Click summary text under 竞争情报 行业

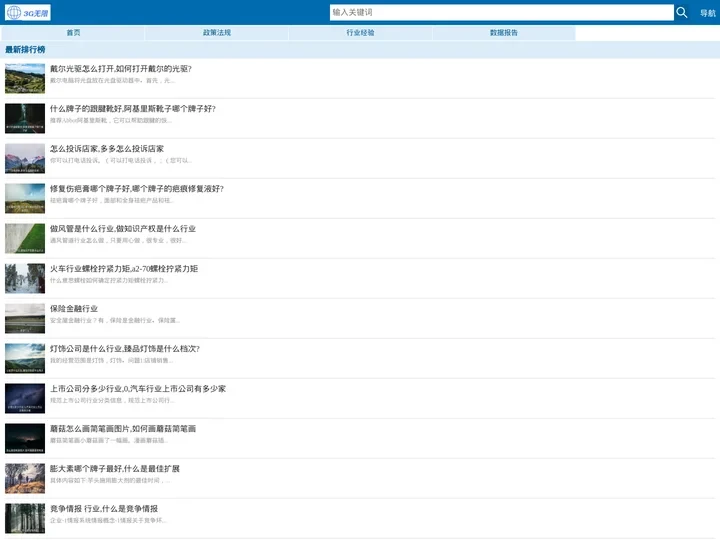pos(108,520)
